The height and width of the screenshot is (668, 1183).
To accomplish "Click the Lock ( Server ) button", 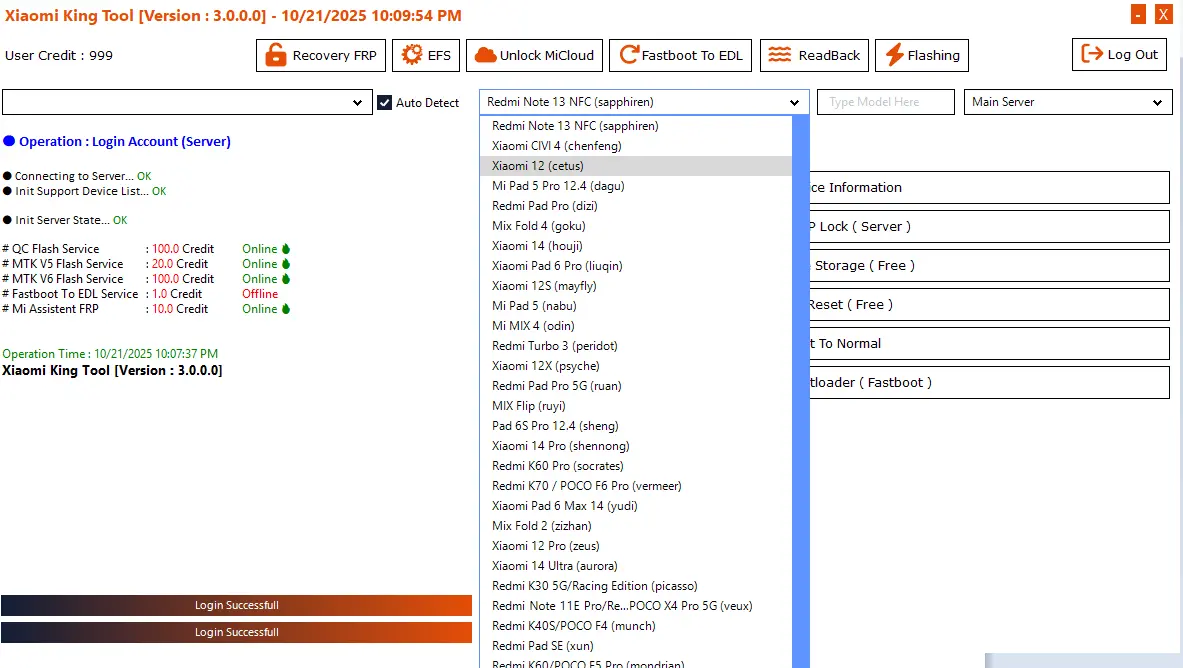I will (x=989, y=226).
